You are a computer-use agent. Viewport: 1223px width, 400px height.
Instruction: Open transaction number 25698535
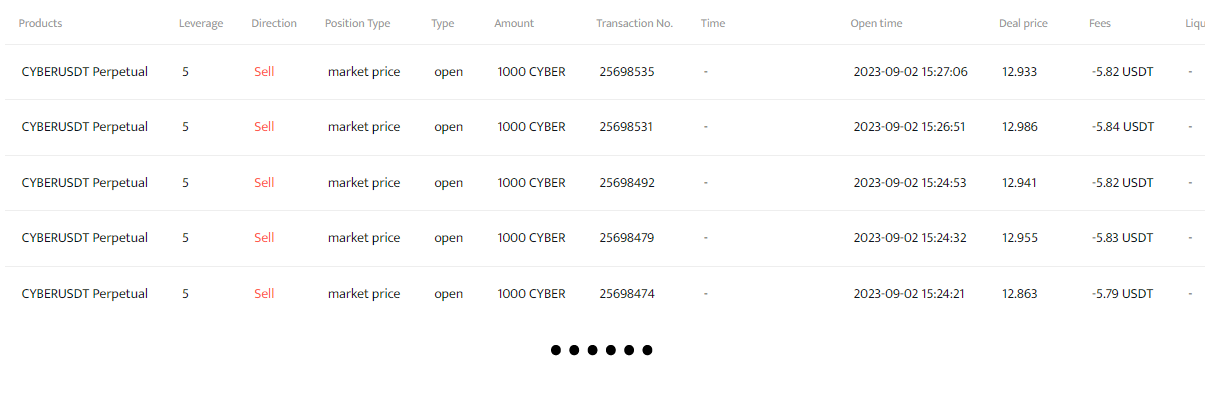click(627, 72)
